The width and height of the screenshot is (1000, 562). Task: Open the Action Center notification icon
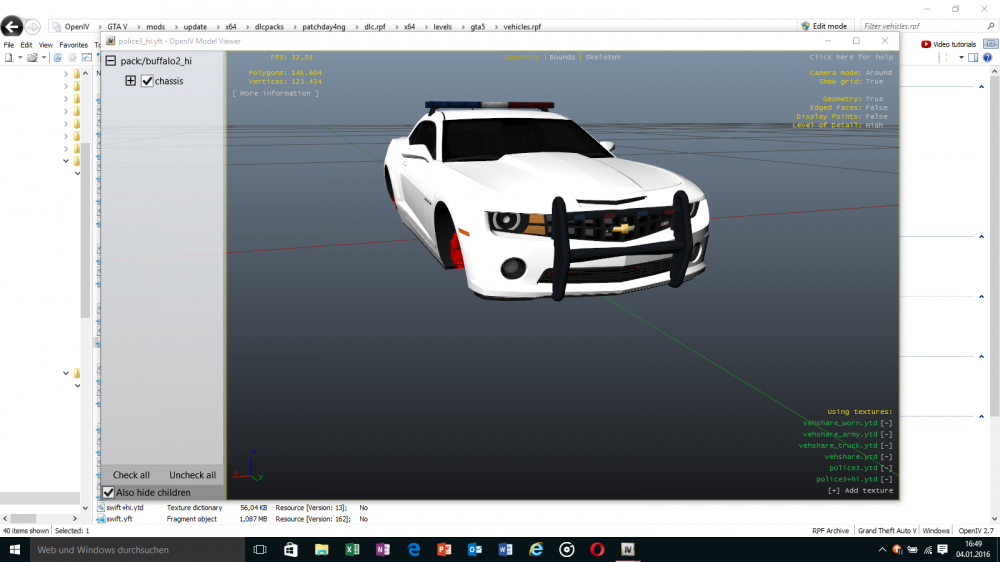coord(943,549)
